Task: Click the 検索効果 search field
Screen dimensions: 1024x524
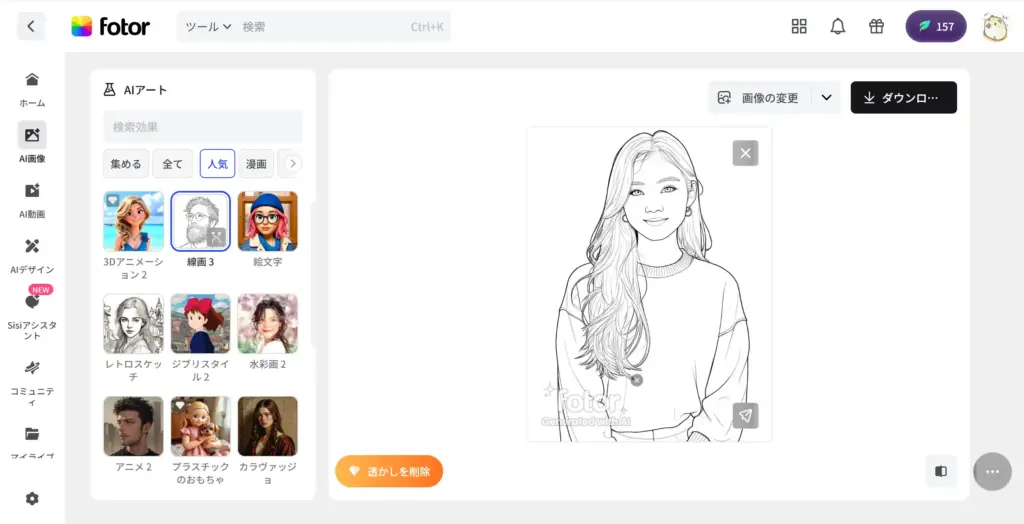Action: [203, 127]
